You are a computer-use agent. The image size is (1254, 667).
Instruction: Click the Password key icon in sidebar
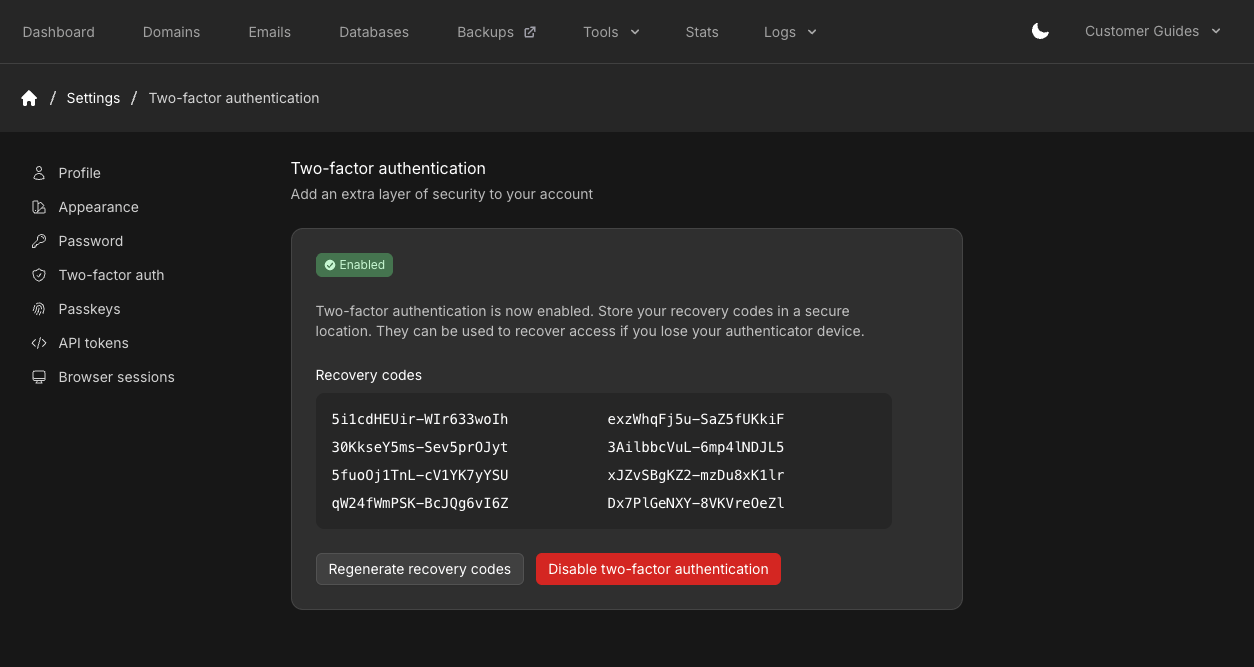pos(39,241)
